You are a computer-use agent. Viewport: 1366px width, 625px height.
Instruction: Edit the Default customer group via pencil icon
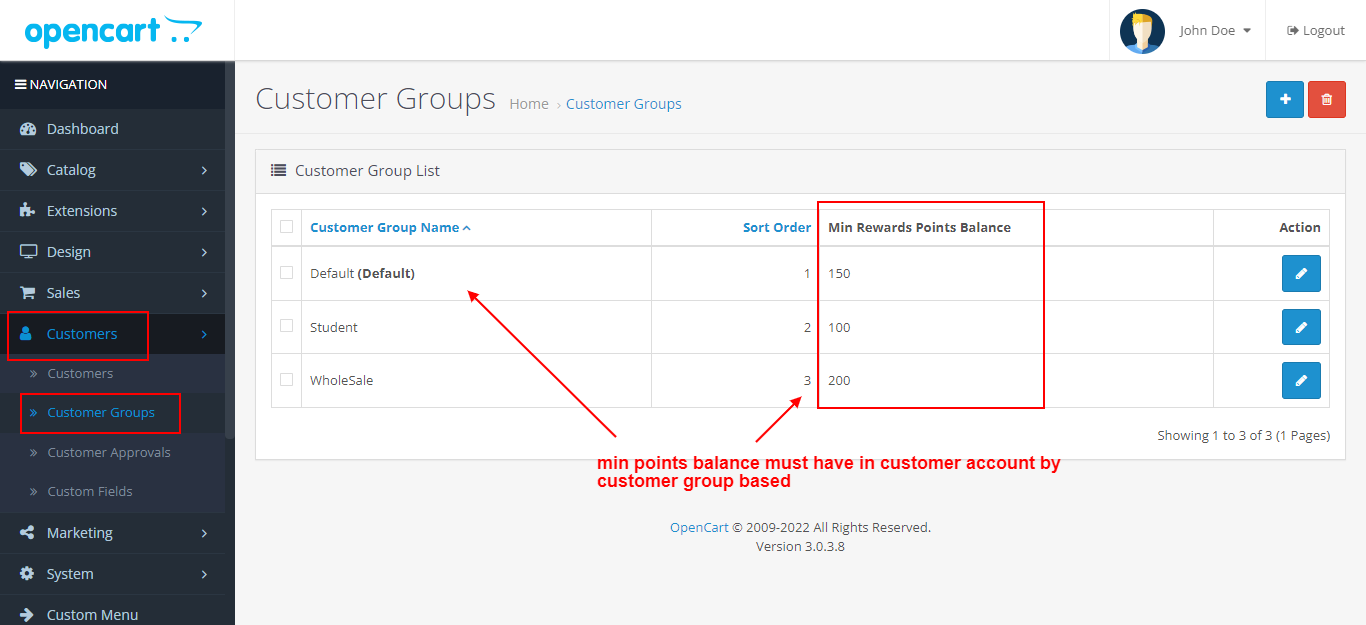1301,273
